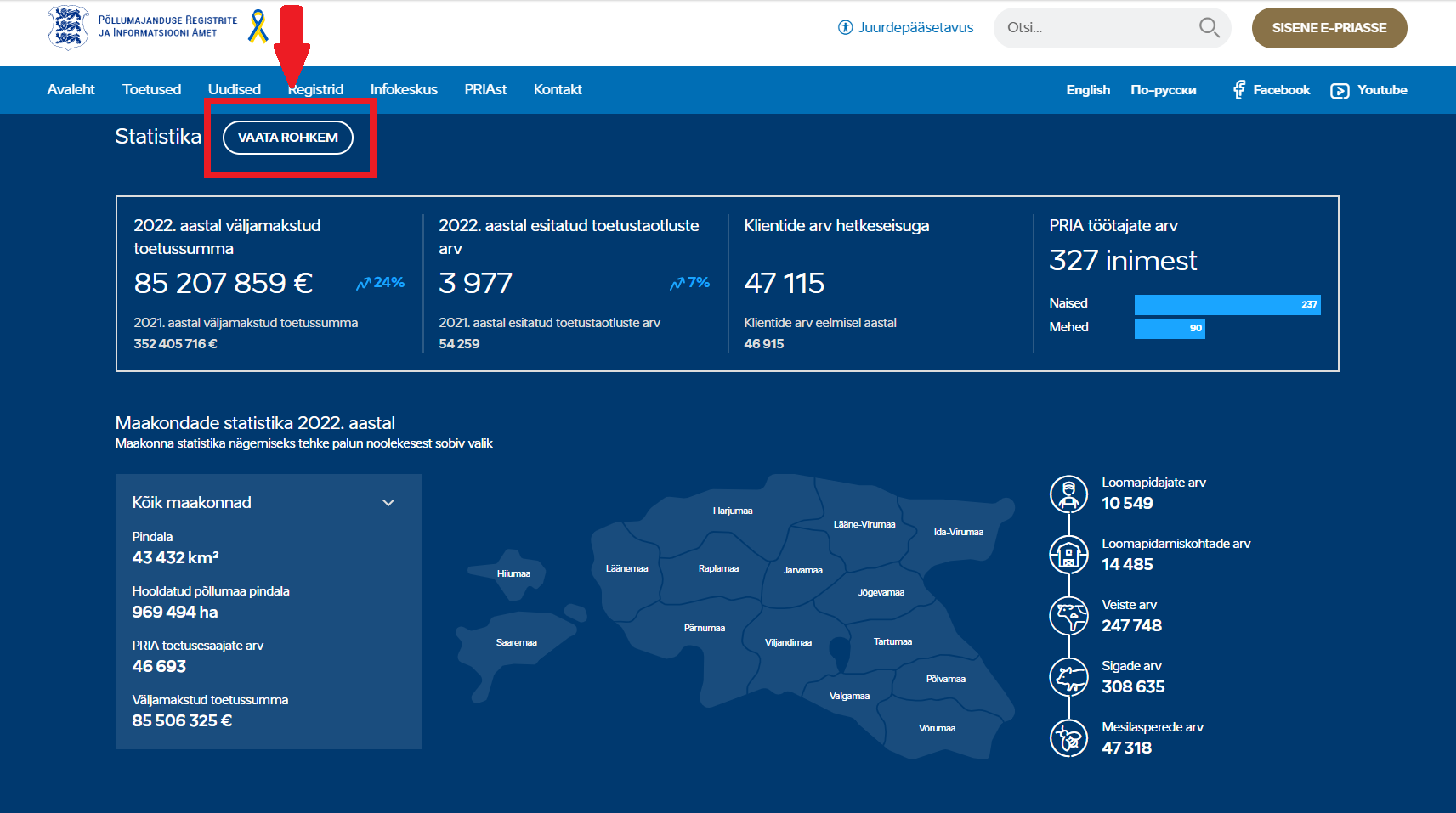1456x813 pixels.
Task: Click the Statistika heading
Action: (x=158, y=137)
